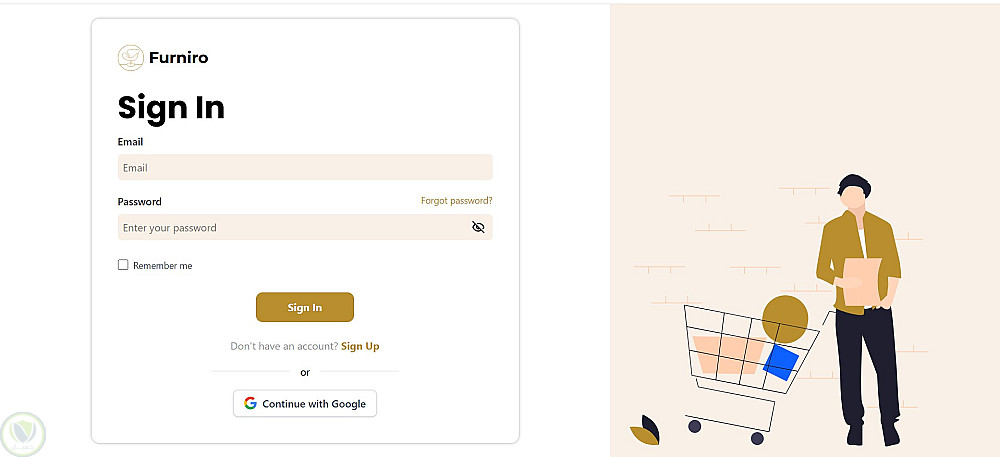This screenshot has width=1000, height=457.
Task: Focus the Enter your password field
Action: [x=290, y=227]
